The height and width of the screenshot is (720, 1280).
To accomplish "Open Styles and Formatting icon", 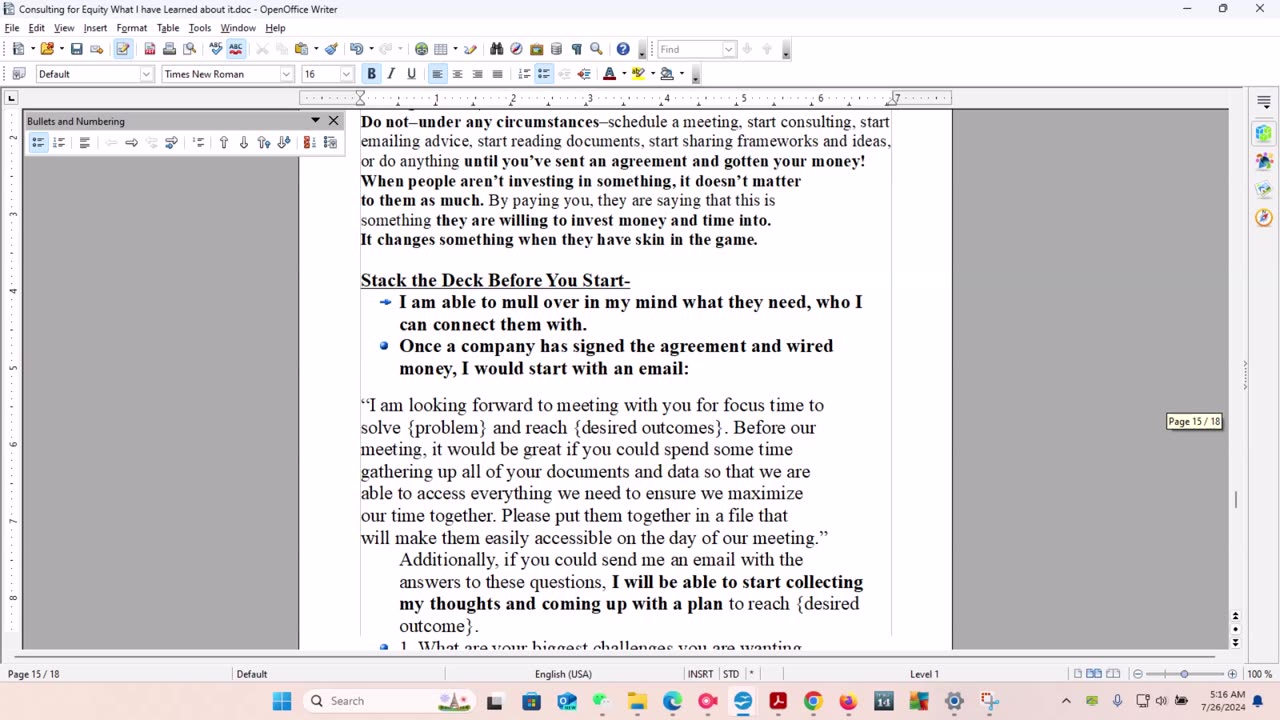I will tap(18, 74).
